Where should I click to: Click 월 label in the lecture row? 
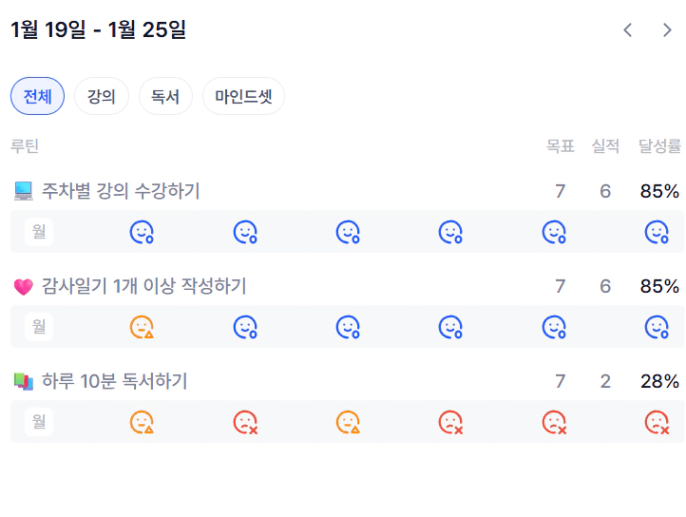click(x=39, y=232)
